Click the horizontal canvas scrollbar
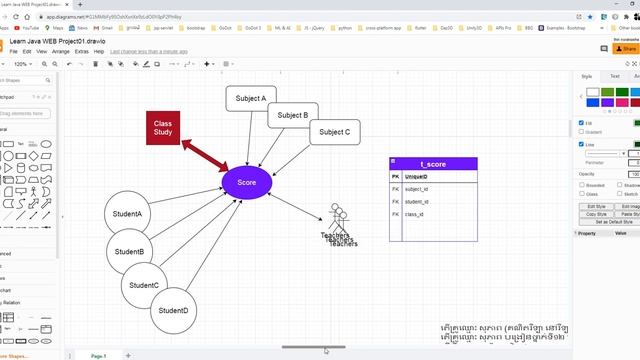This screenshot has width=640, height=360. tap(313, 347)
